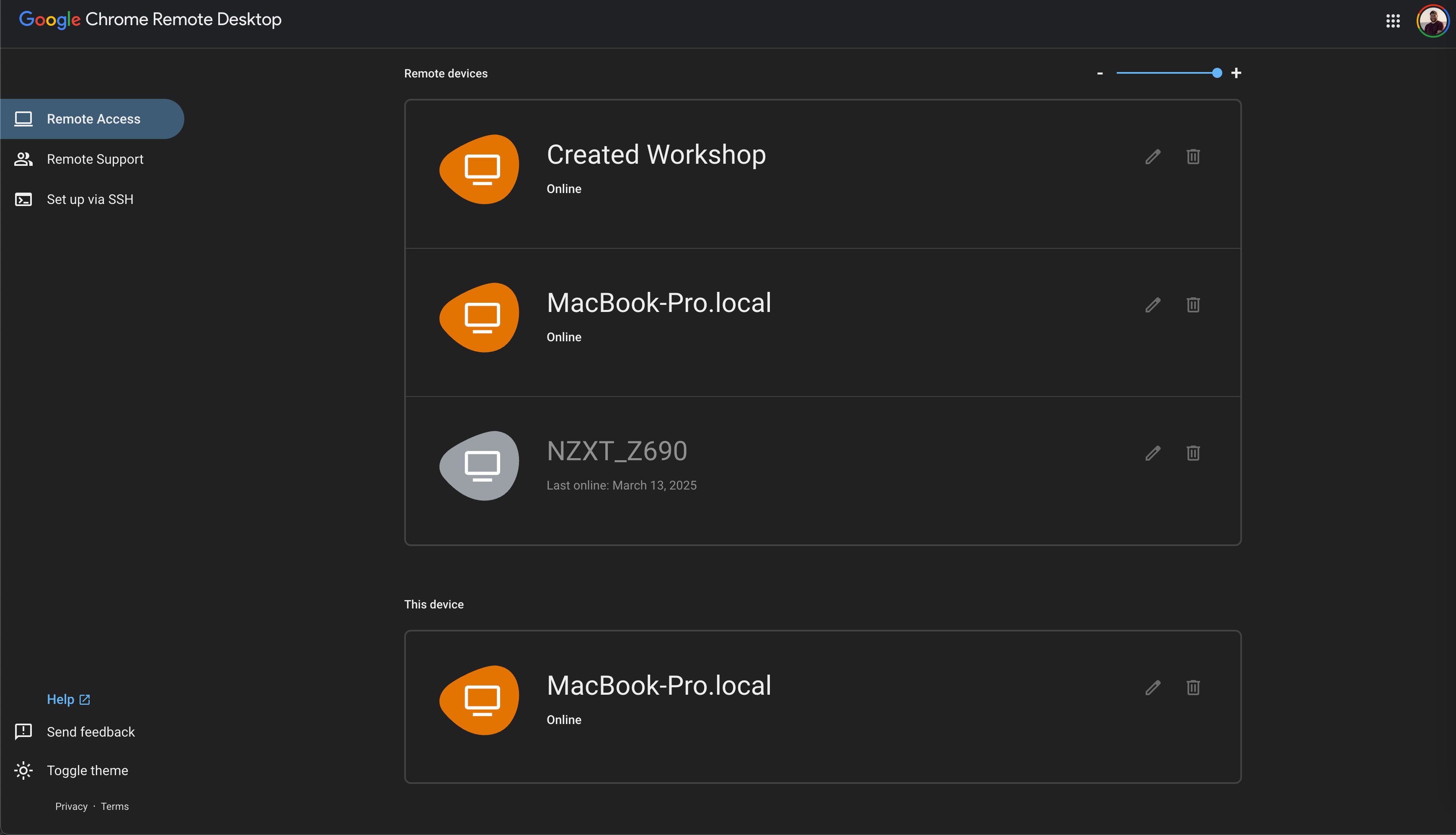The image size is (1456, 835).
Task: Click pencil icon for remote MacBook-Pro.local
Action: pyautogui.click(x=1153, y=305)
